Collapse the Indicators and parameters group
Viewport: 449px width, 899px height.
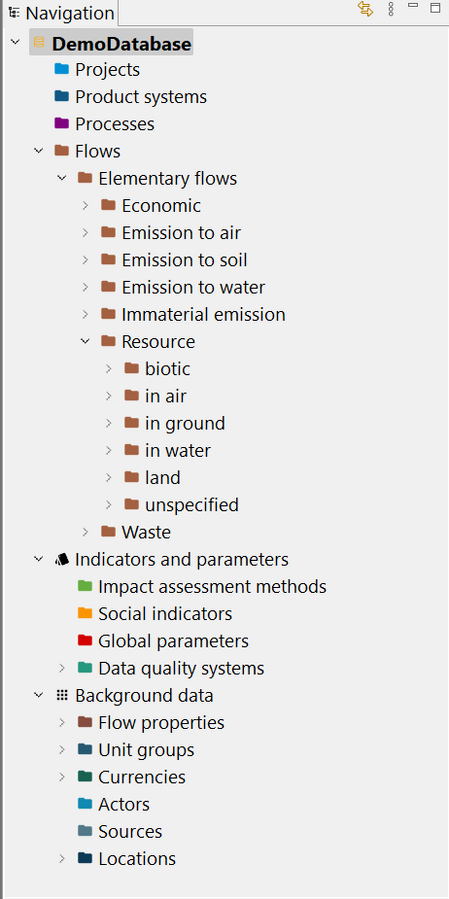pos(39,558)
